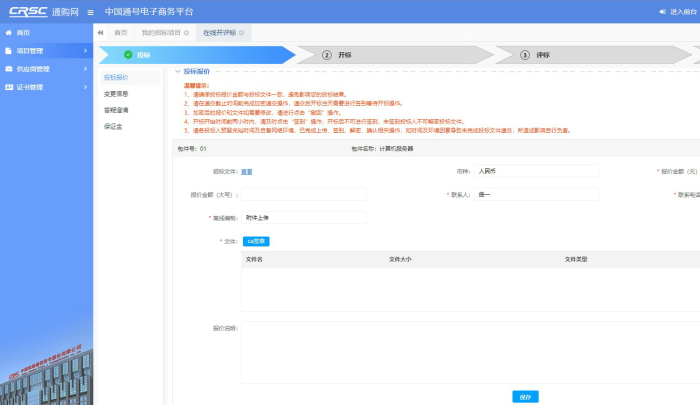The width and height of the screenshot is (700, 405).
Task: Click the hamburger menu icon beside 通购网
Action: tap(91, 12)
